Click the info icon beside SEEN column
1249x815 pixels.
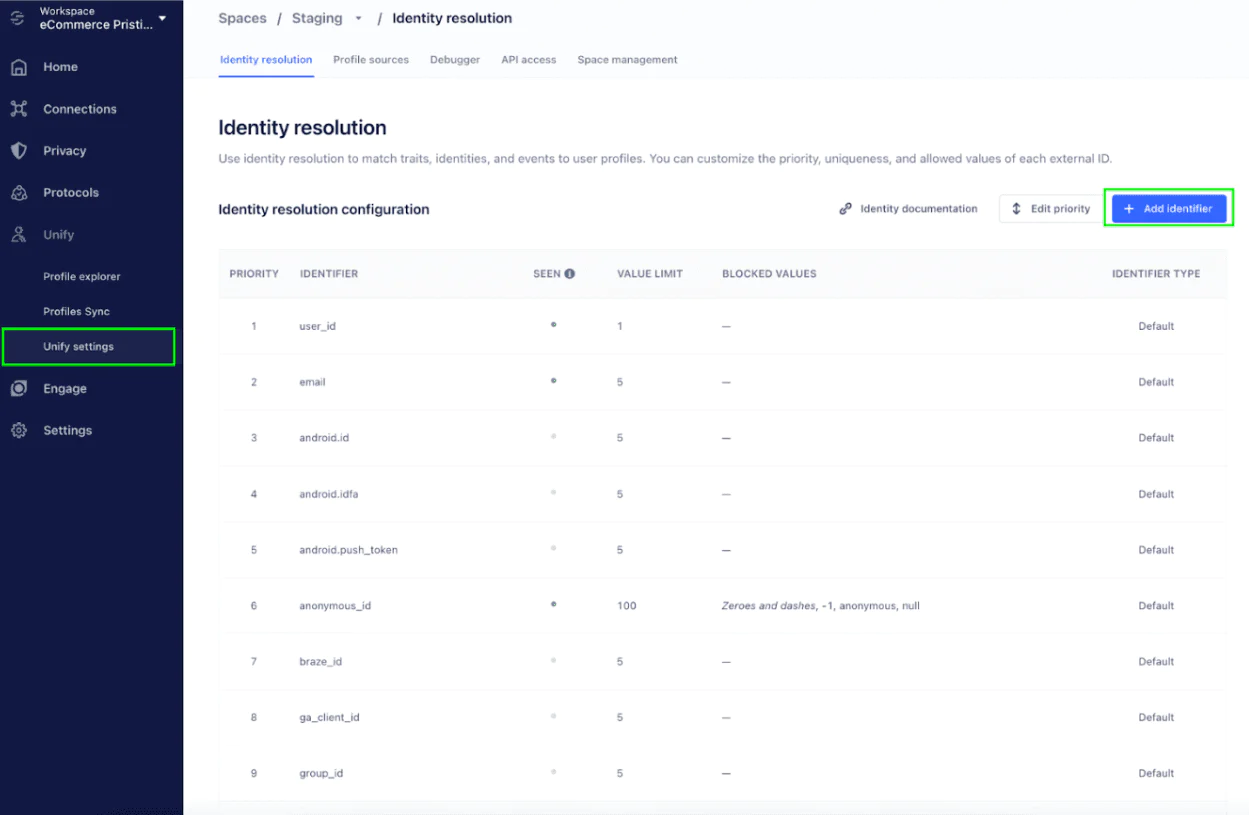[571, 273]
